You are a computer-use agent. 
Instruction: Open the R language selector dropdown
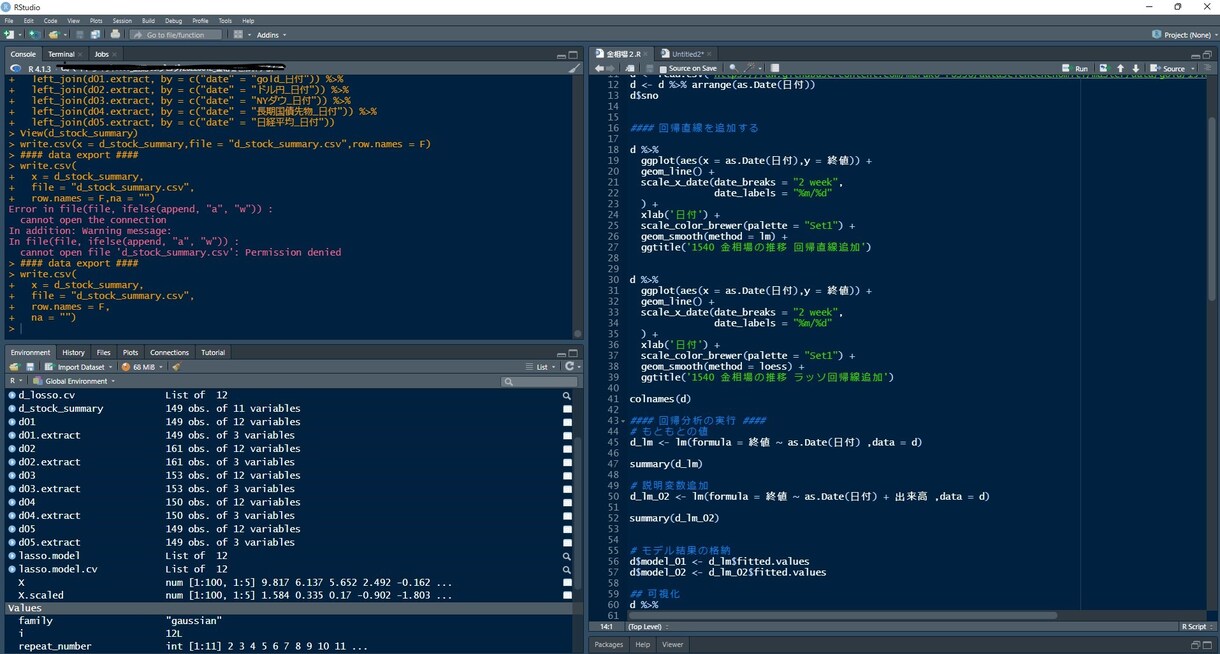click(x=16, y=381)
